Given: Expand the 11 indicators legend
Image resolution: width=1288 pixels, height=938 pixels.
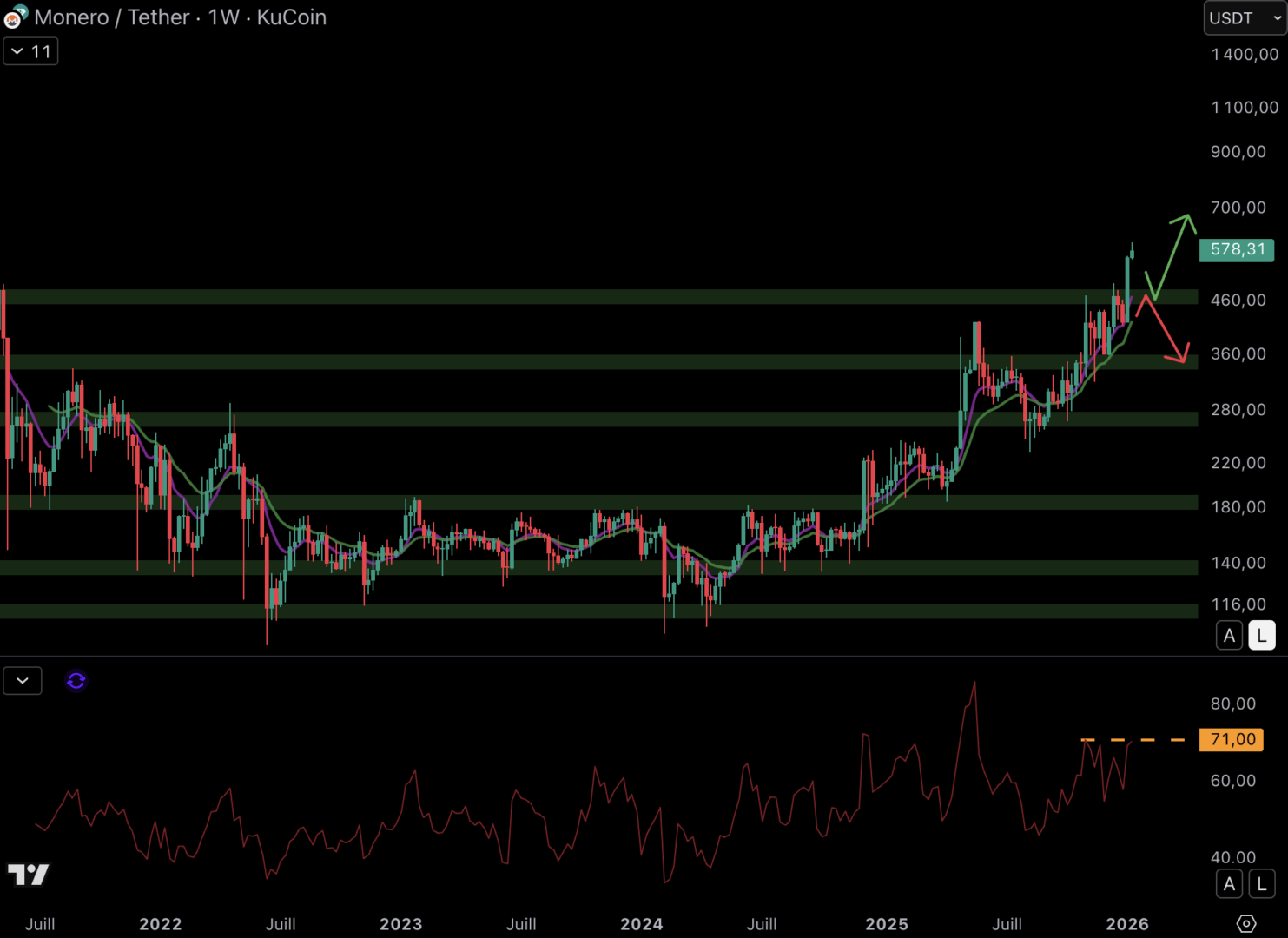Looking at the screenshot, I should 31,52.
